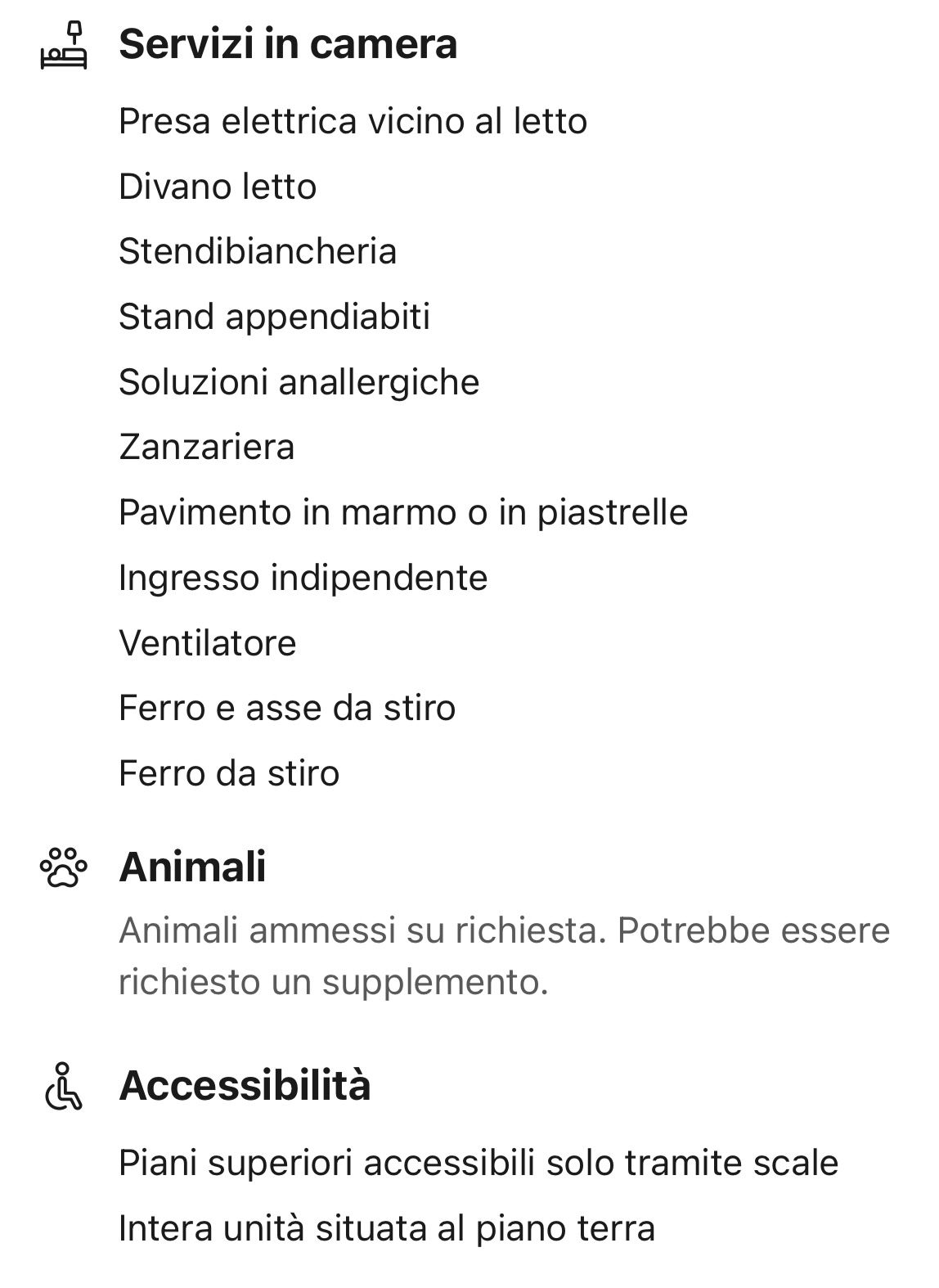Tap Pavimento in marmo o in piastrelle
Screen dimensions: 939x1288
[x=403, y=512]
